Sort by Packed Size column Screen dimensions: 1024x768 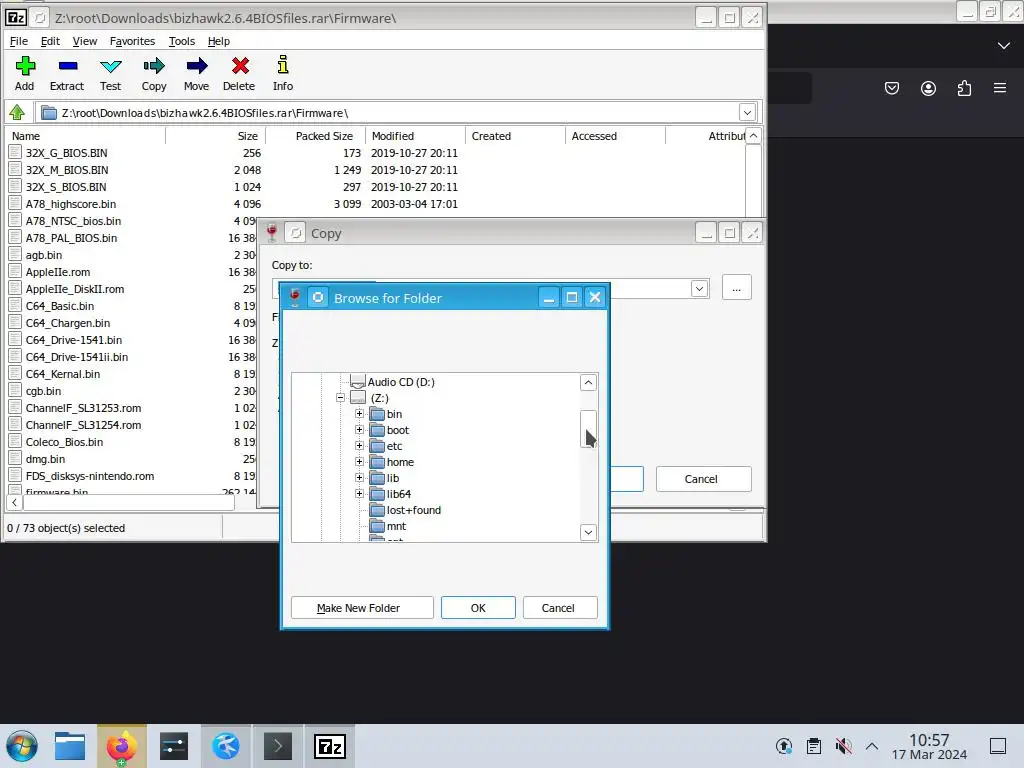click(315, 136)
